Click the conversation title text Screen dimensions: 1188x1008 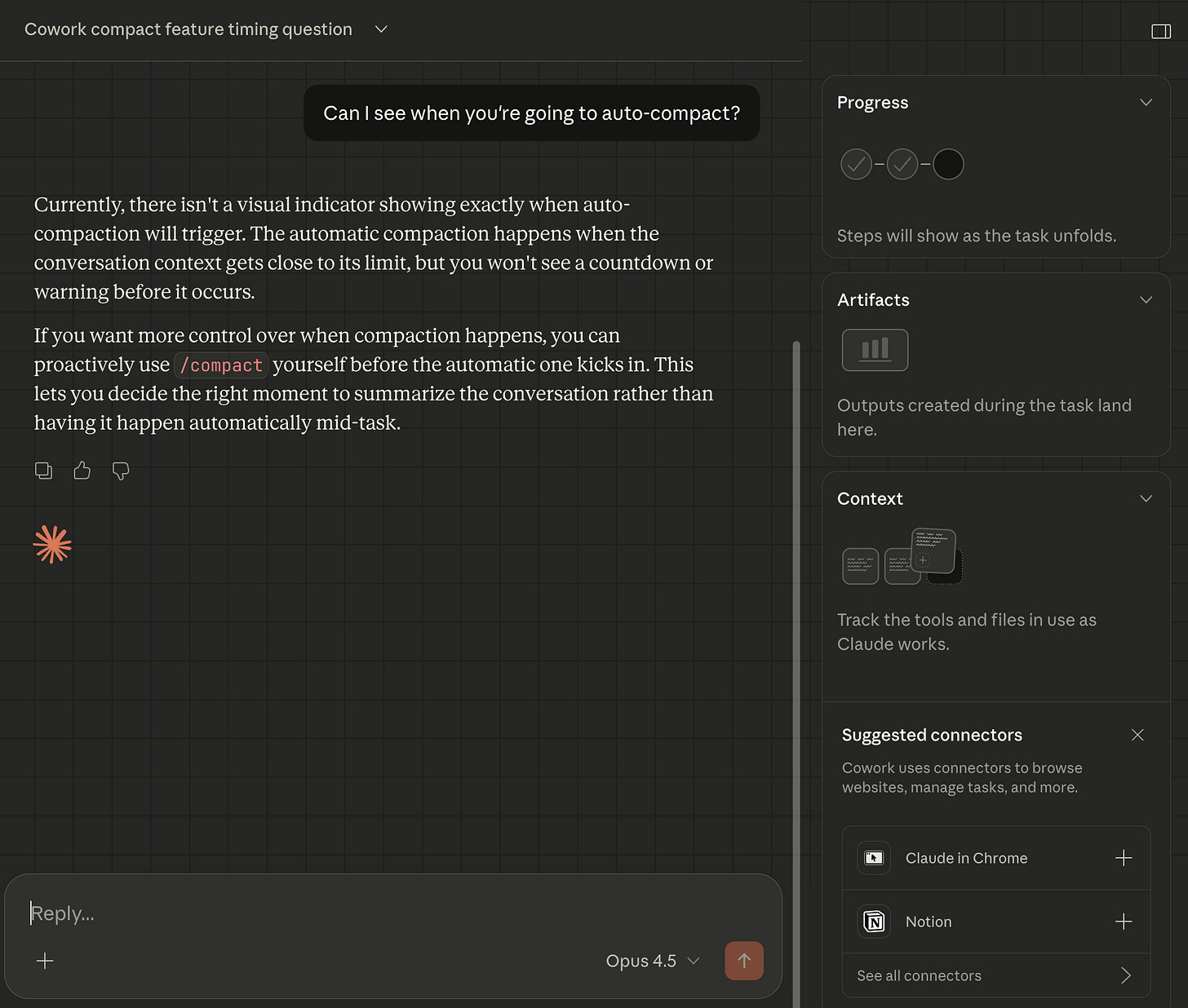point(188,29)
